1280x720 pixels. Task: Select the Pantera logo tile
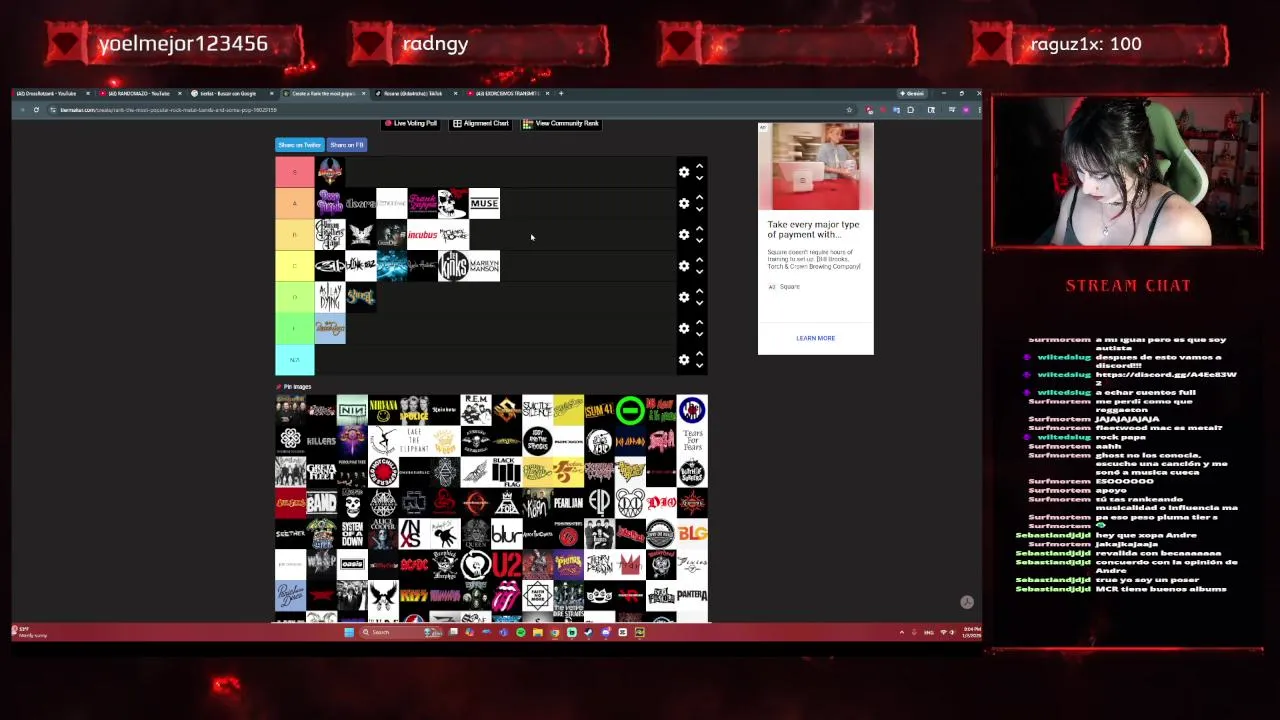click(x=692, y=595)
